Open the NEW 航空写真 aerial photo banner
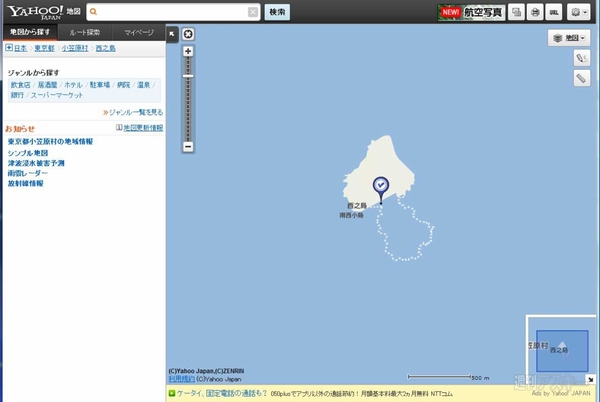The width and height of the screenshot is (600, 402). pos(471,12)
